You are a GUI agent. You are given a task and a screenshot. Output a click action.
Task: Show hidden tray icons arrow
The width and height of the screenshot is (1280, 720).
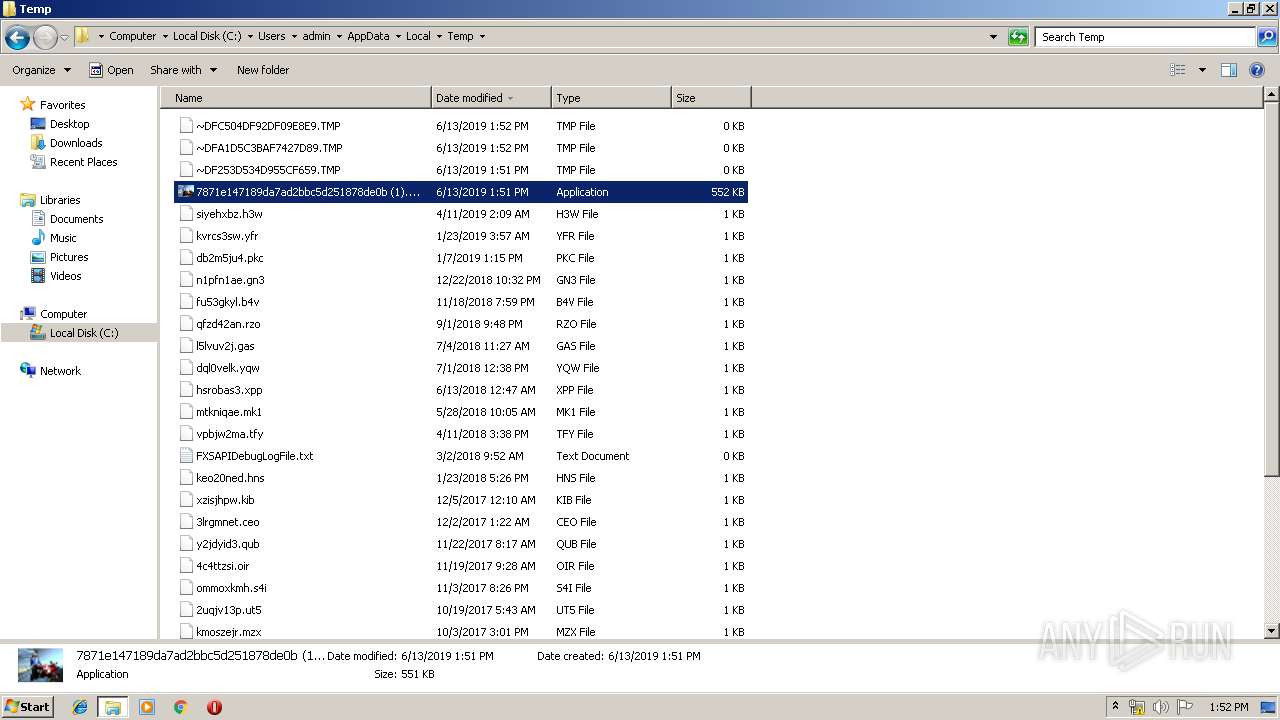[1115, 707]
